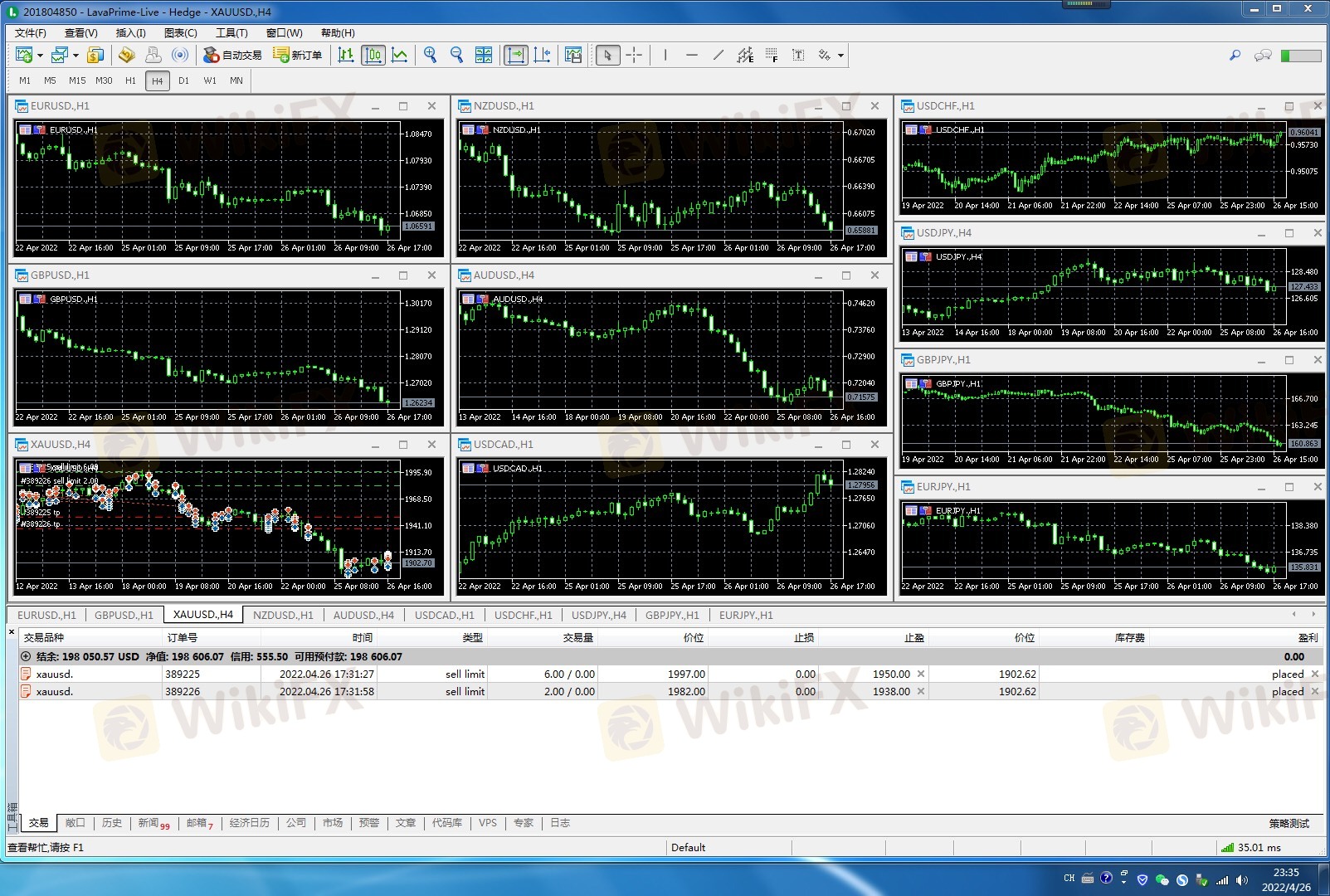The width and height of the screenshot is (1330, 896).
Task: Expand the Profiles dropdown arrow
Action: (x=76, y=56)
